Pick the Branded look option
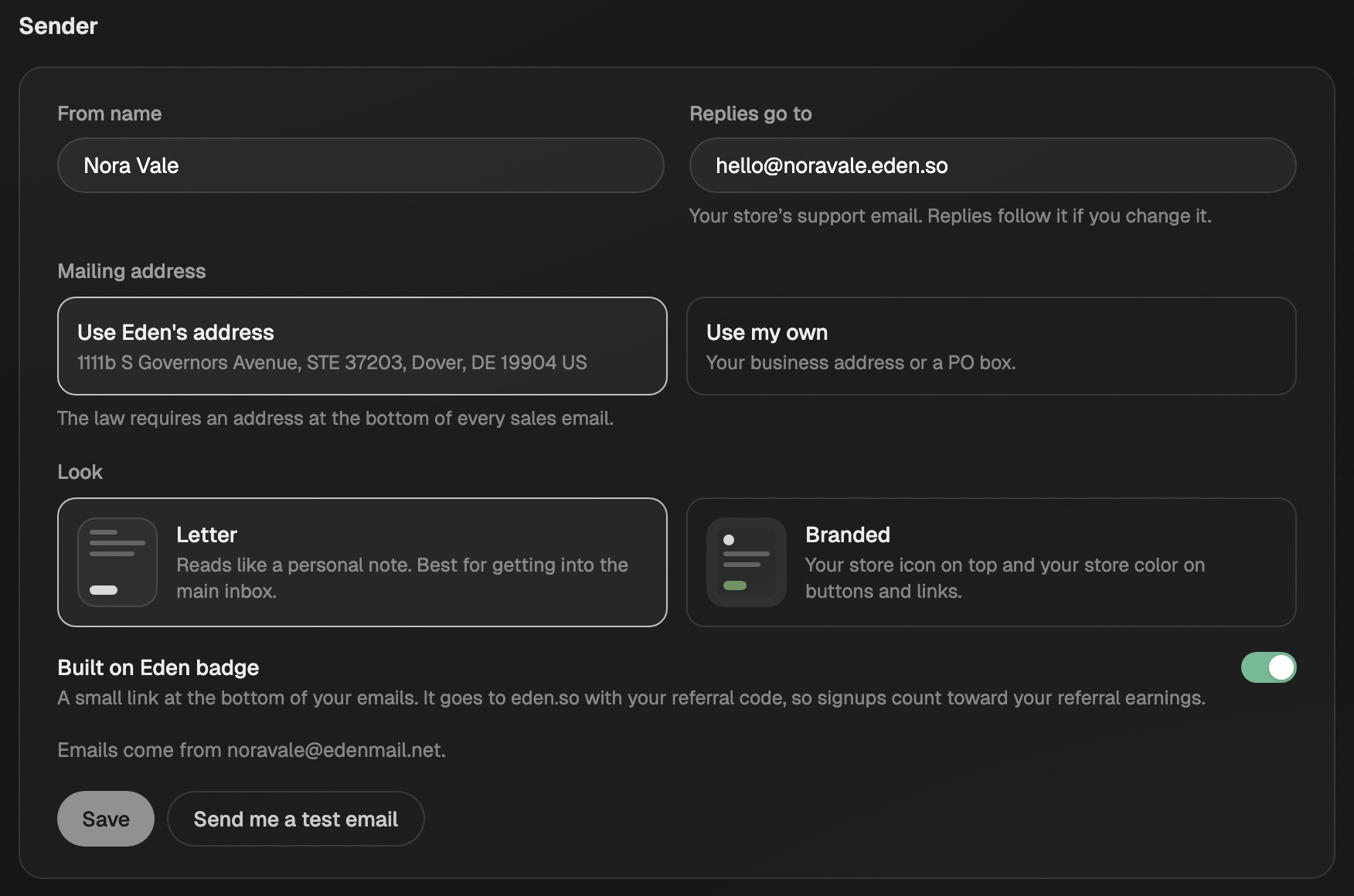This screenshot has width=1354, height=896. [992, 562]
